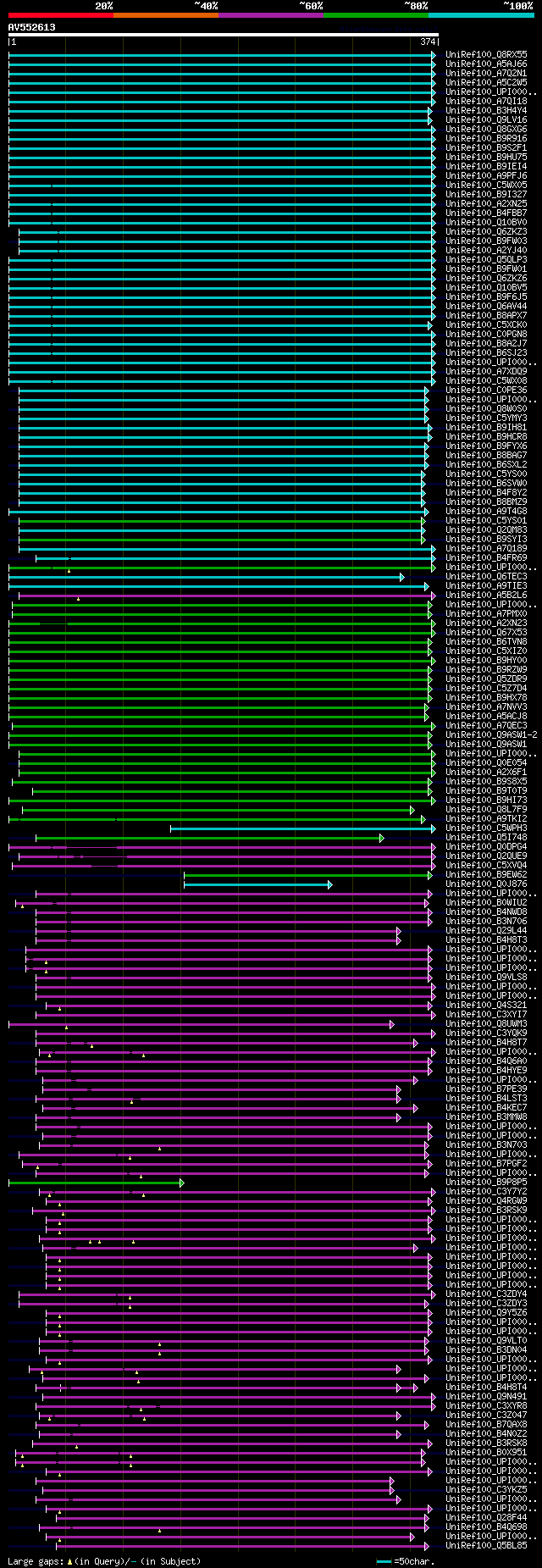
Task: Select hit label UniRef100_Q0E054
Action: click(x=486, y=763)
